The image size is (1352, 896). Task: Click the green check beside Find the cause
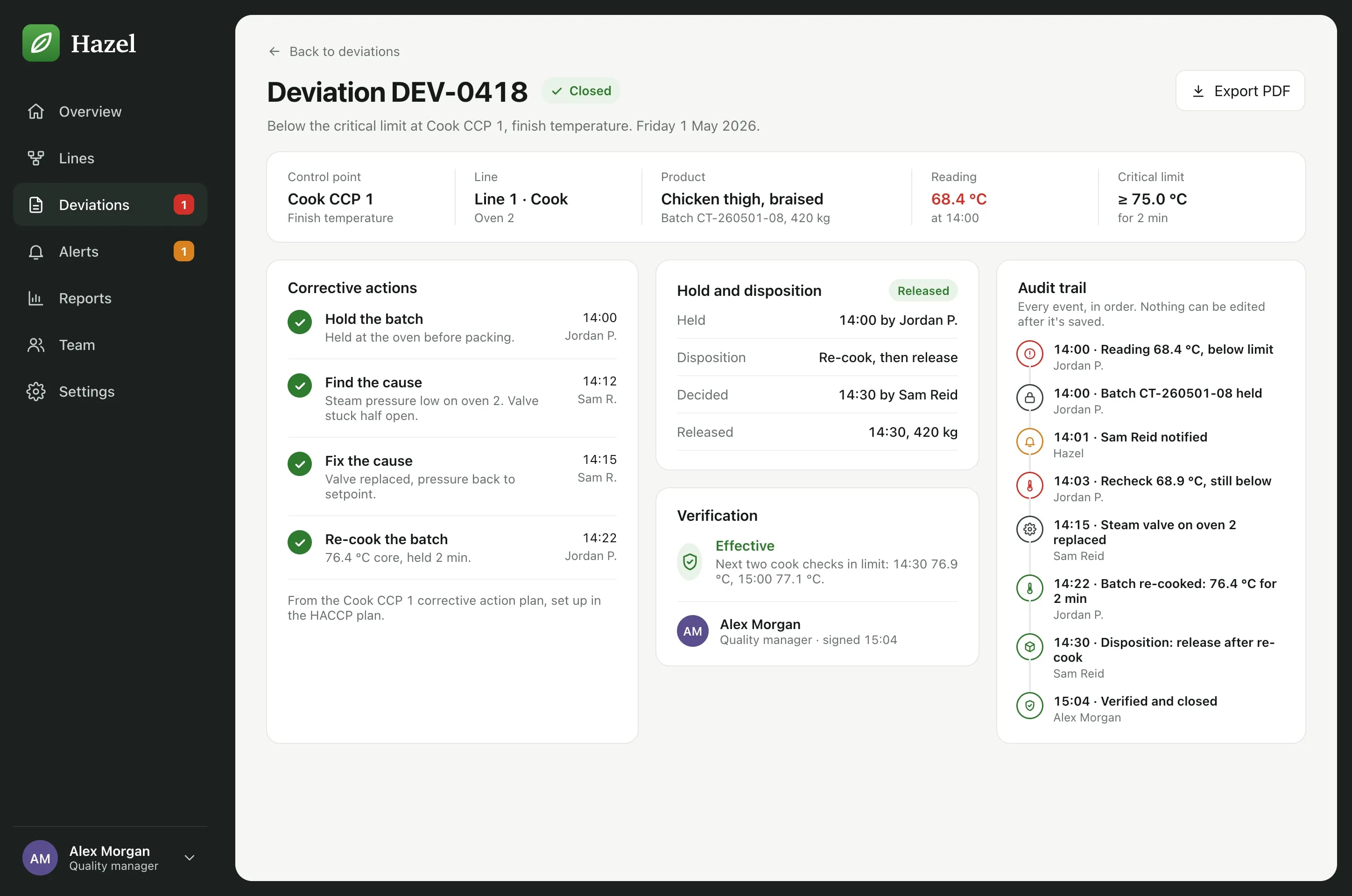(x=300, y=386)
